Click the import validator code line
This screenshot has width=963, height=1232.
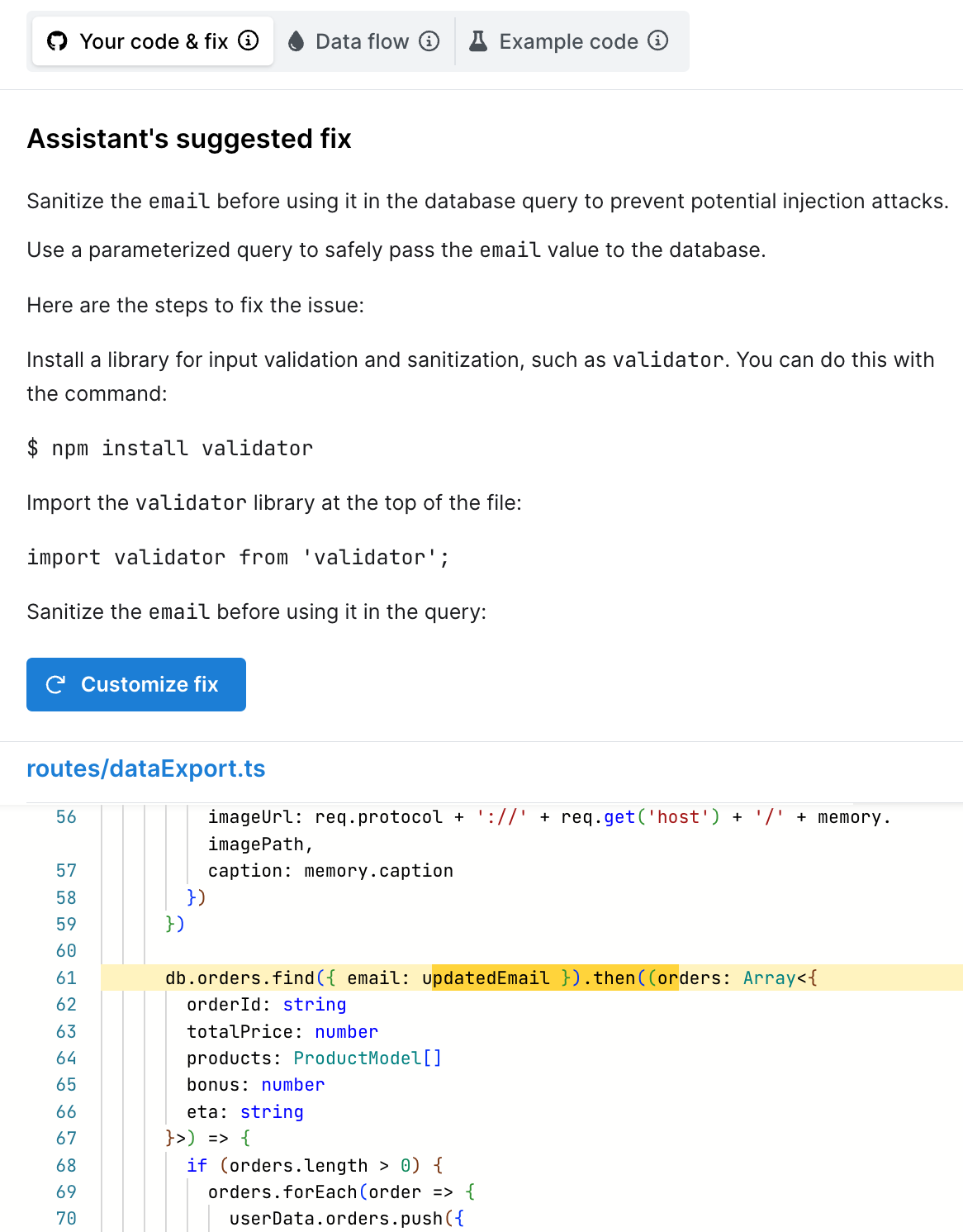[238, 558]
